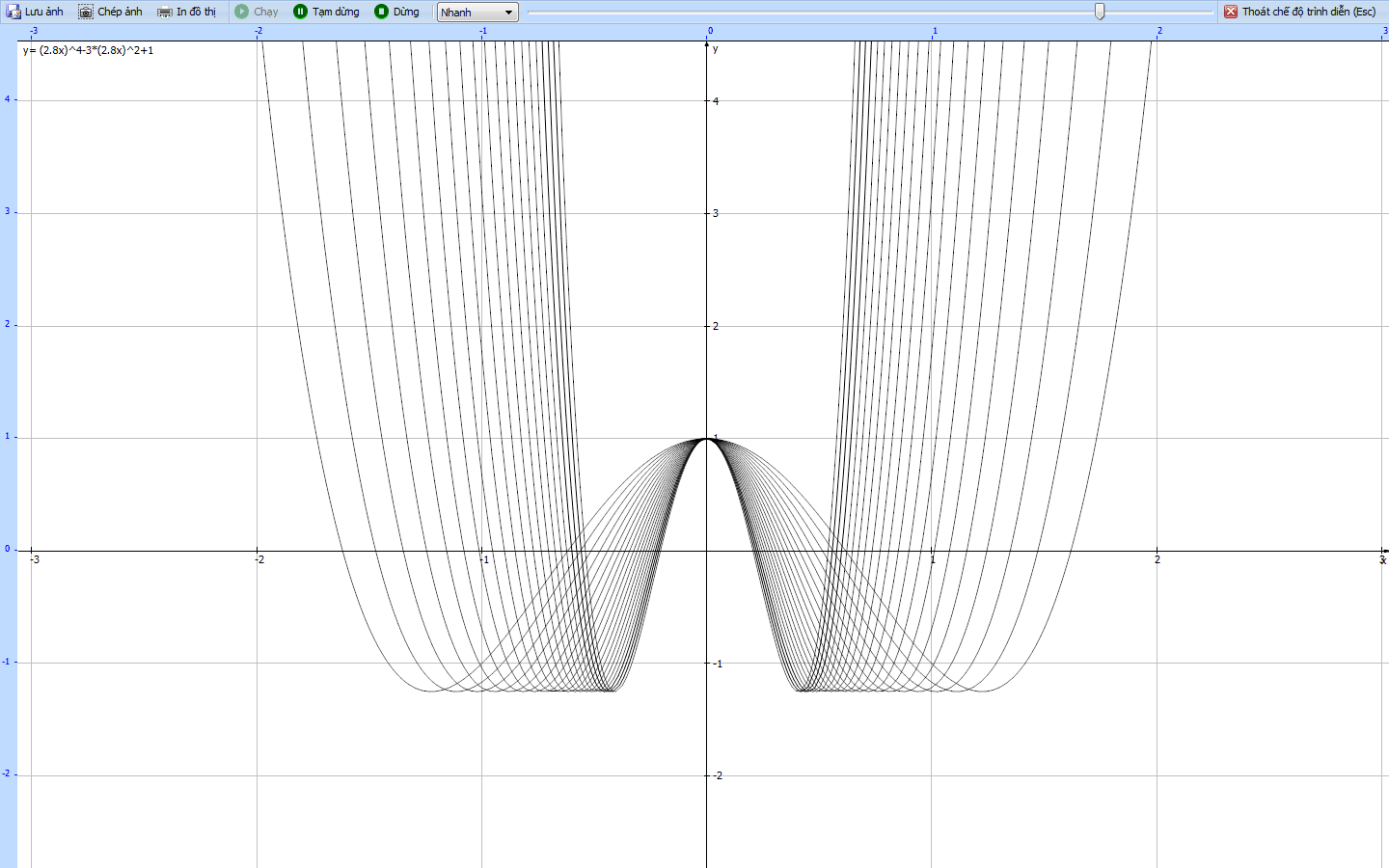Screen dimensions: 1389x868
Task: Click the -1 mark on the left ruler
Action: [7, 662]
